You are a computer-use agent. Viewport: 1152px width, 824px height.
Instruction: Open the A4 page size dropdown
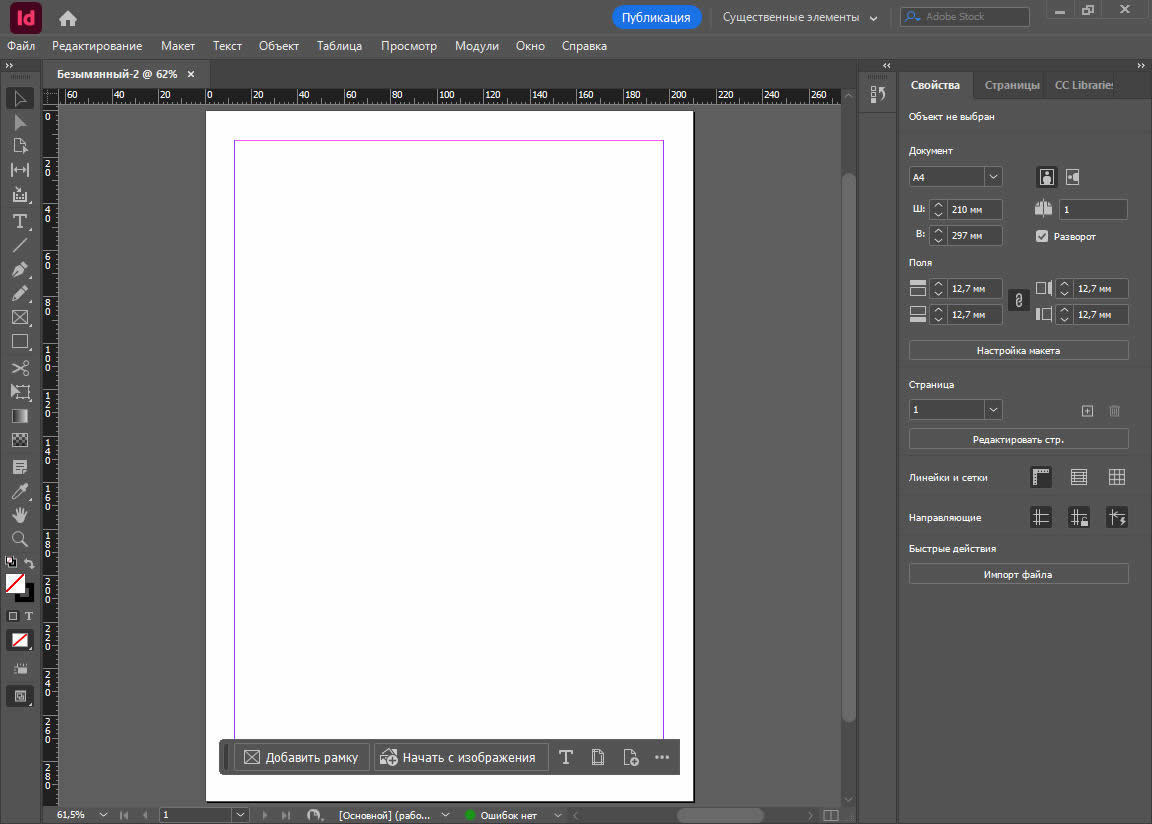tap(993, 176)
